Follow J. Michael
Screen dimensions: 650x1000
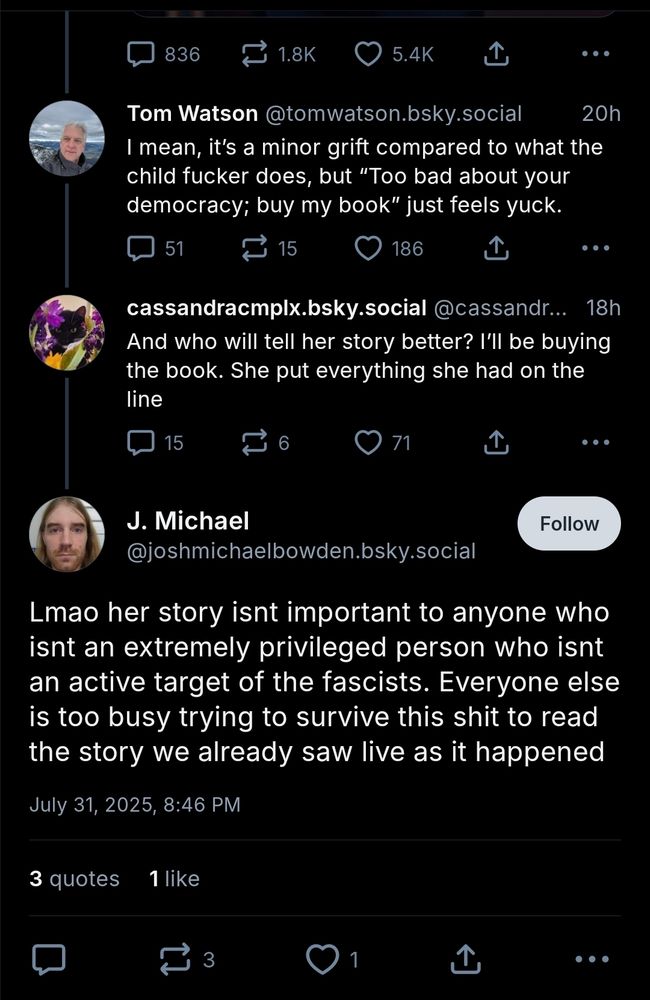[568, 524]
